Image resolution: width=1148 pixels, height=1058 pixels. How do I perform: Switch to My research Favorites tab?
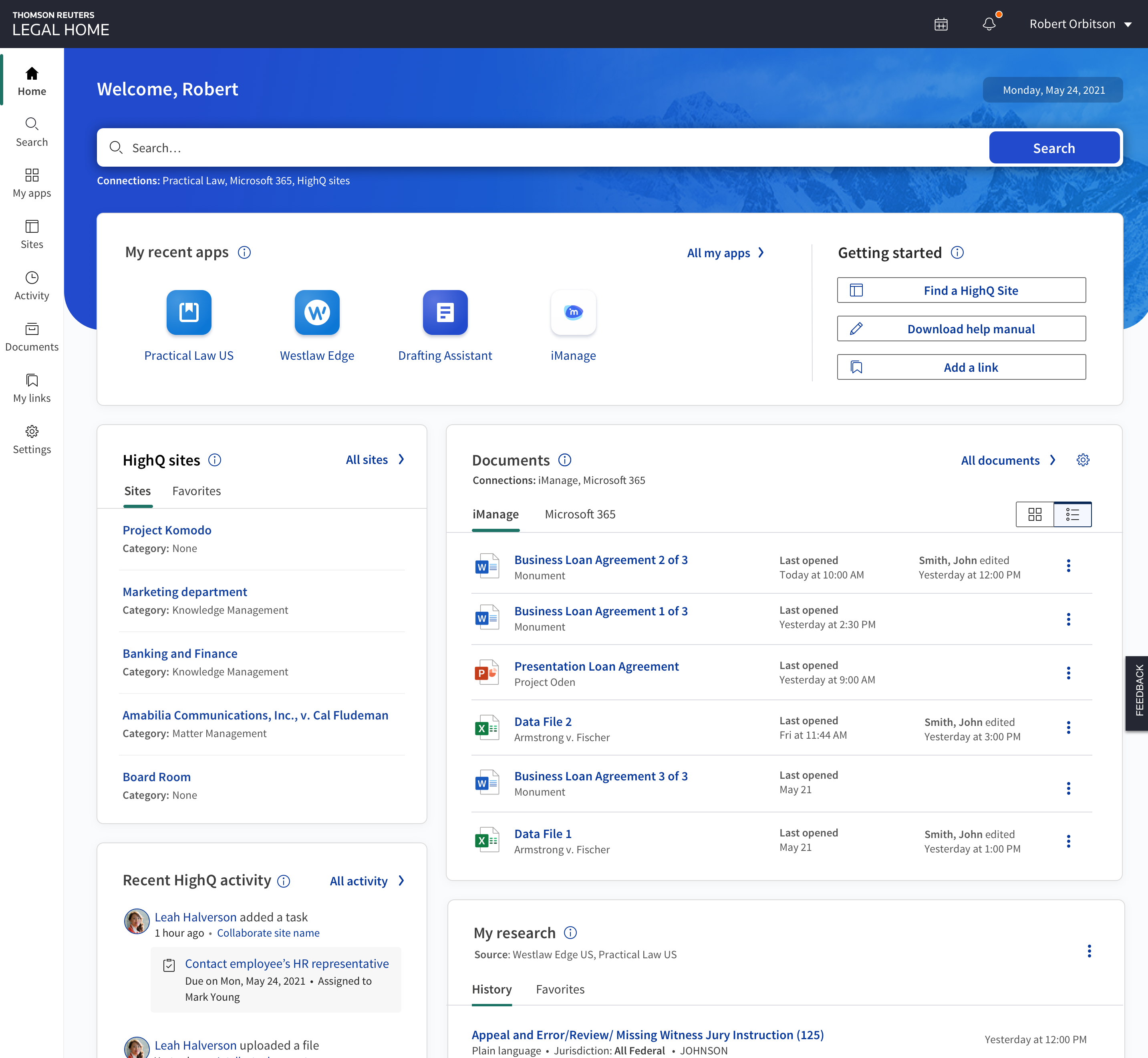tap(560, 989)
